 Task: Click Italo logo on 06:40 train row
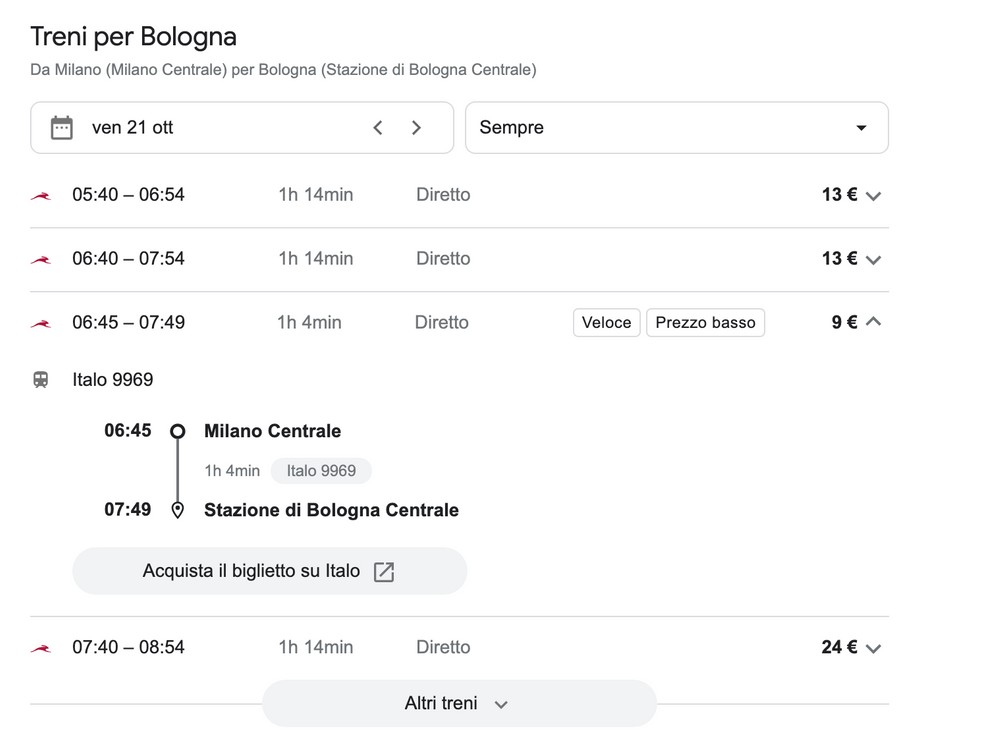tap(41, 260)
